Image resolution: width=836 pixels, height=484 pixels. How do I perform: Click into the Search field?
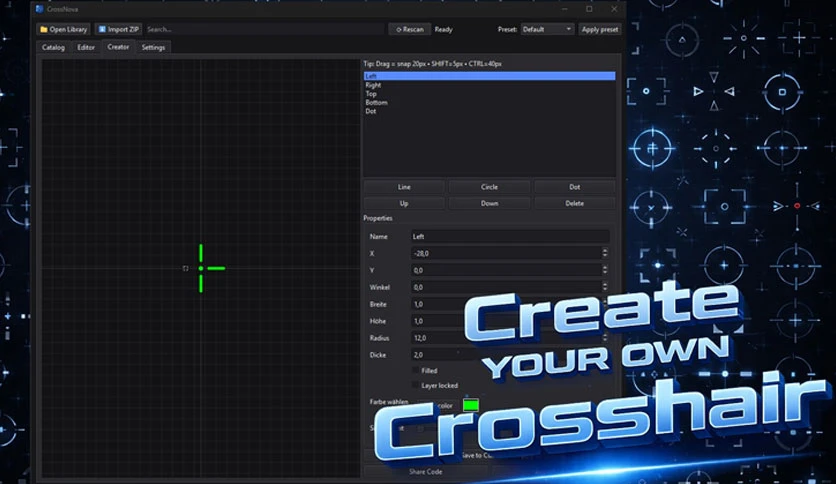pos(264,29)
